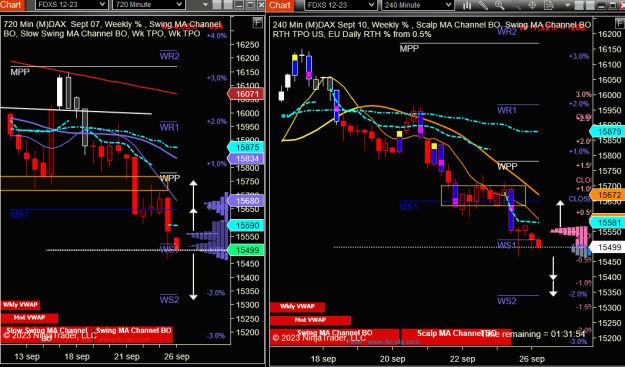Screen dimensions: 625x367
Task: Click the 15875 cyan price marker in left chart
Action: (x=247, y=147)
